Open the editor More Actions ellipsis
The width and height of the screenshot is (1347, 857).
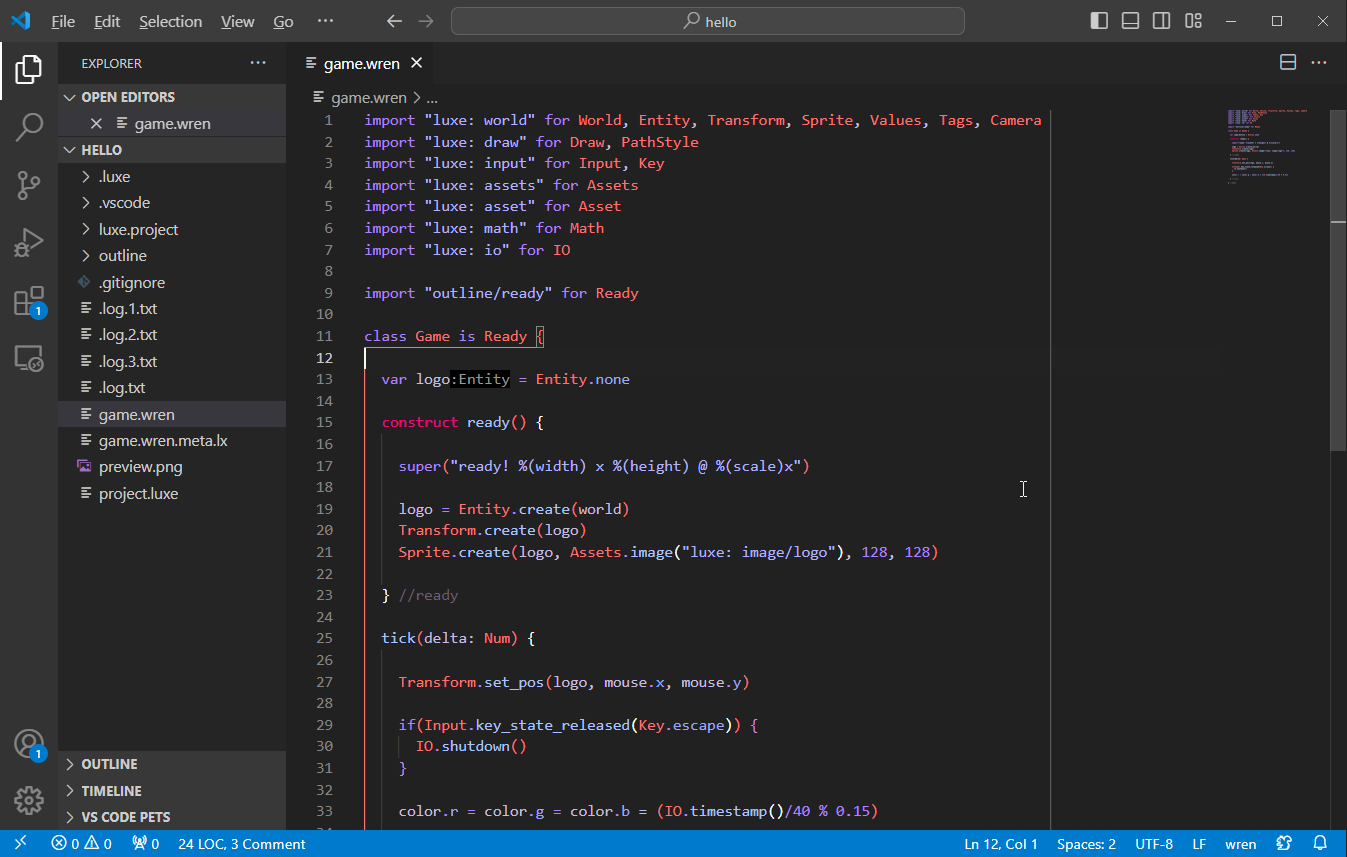point(1320,62)
